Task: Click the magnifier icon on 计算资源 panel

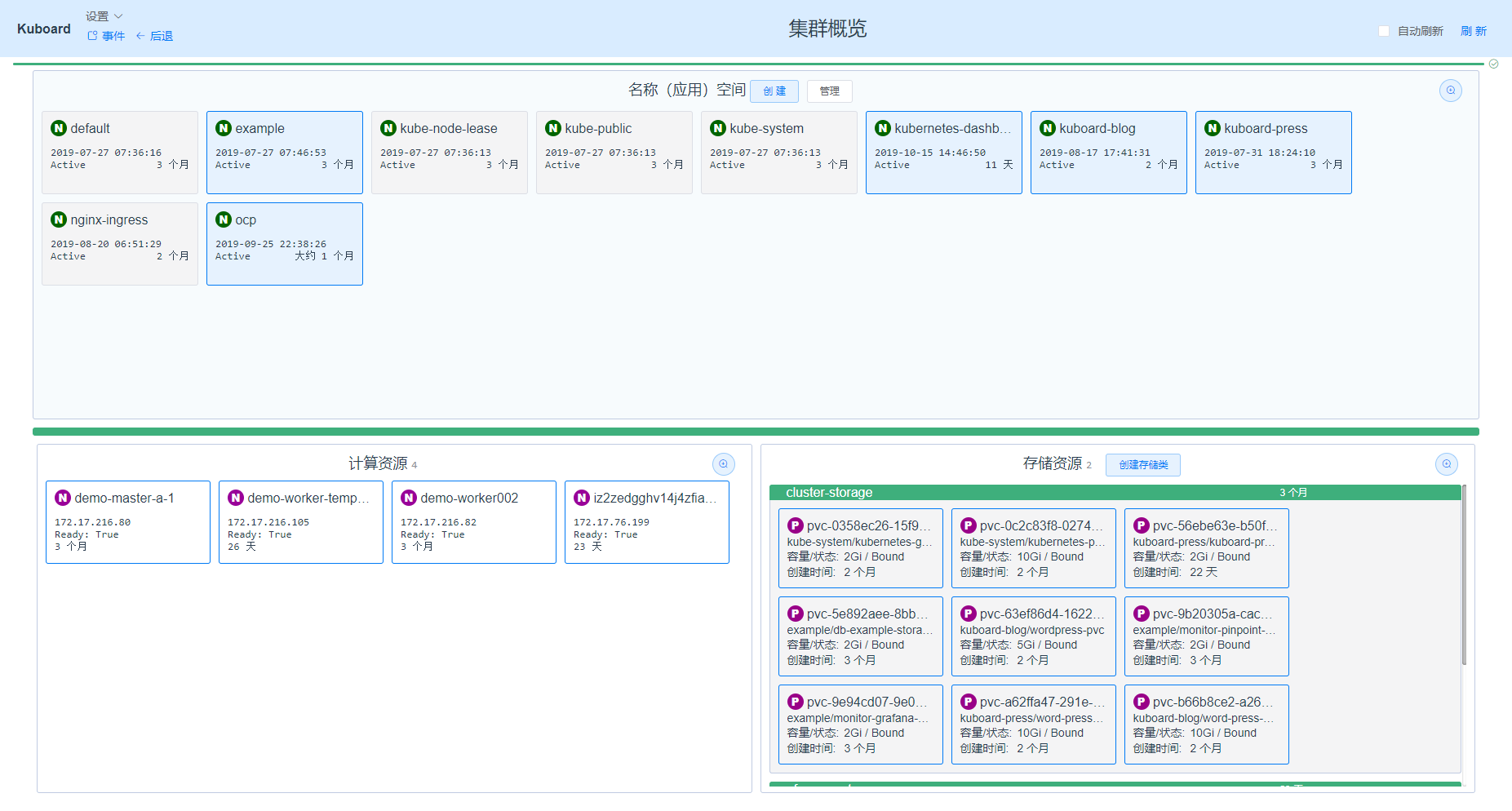Action: pyautogui.click(x=723, y=463)
